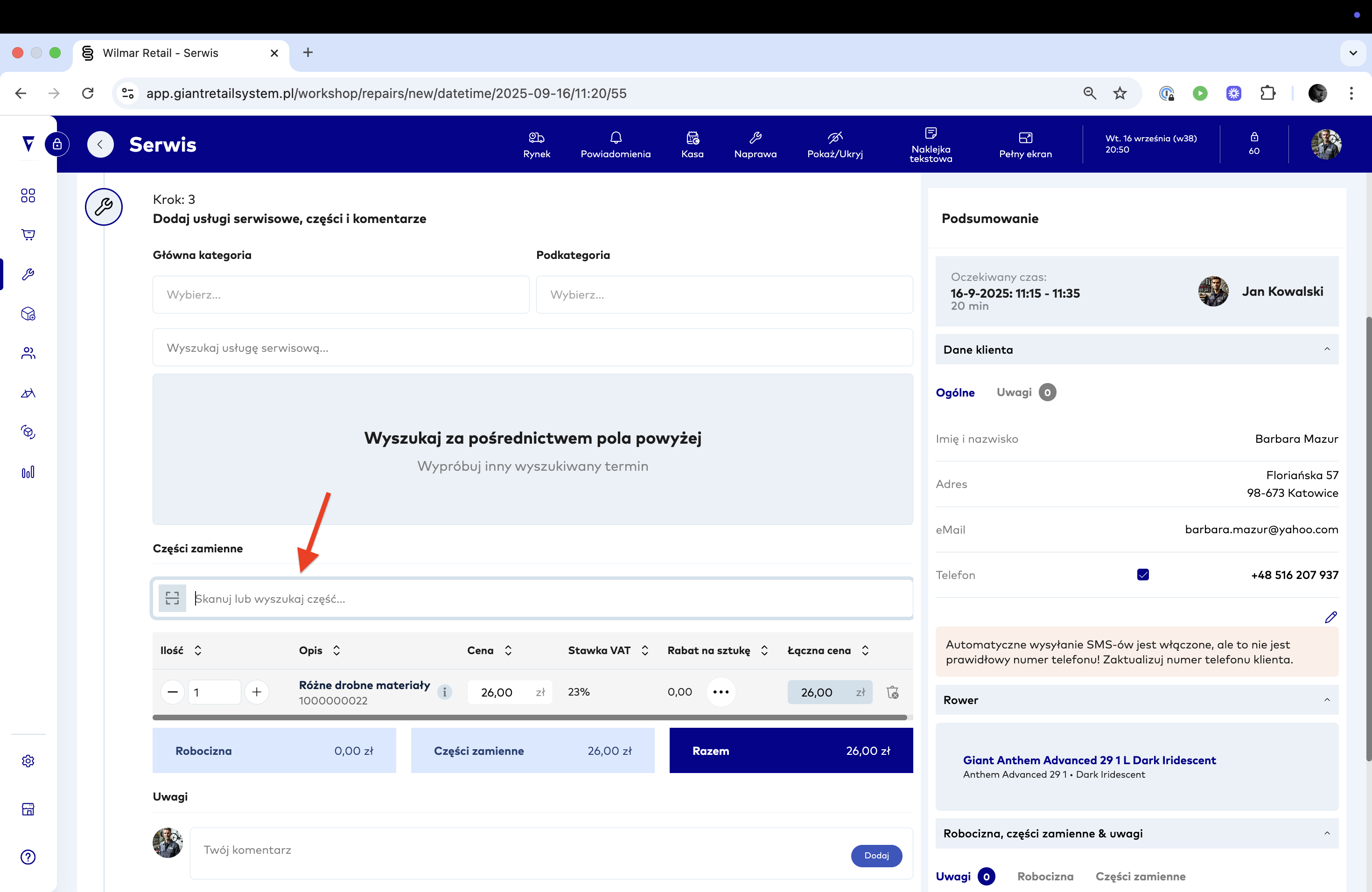Collapse the Rower section

point(1326,699)
